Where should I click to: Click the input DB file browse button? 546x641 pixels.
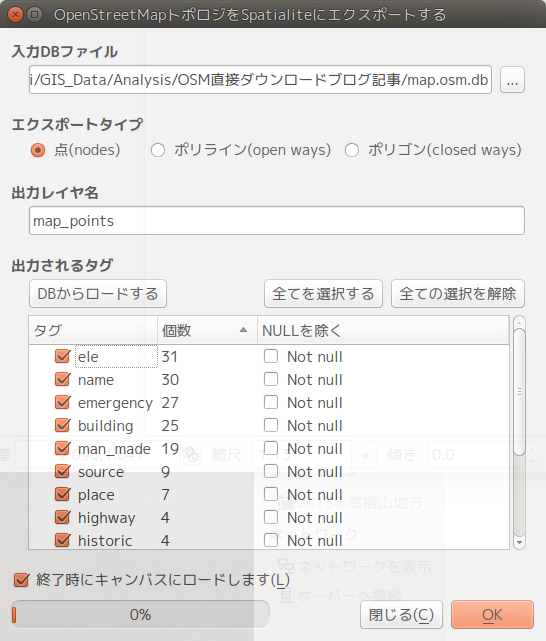(512, 80)
